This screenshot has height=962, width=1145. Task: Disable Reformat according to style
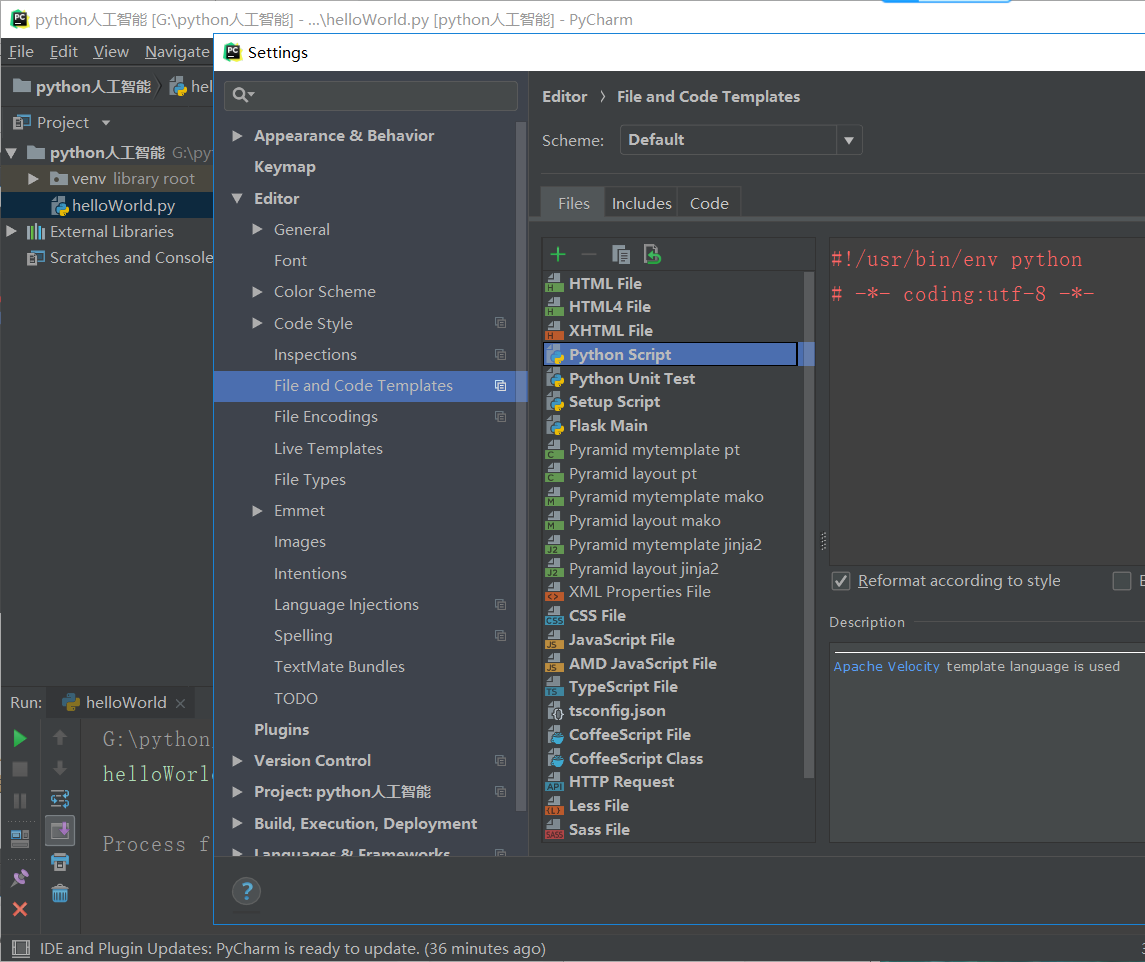point(840,580)
